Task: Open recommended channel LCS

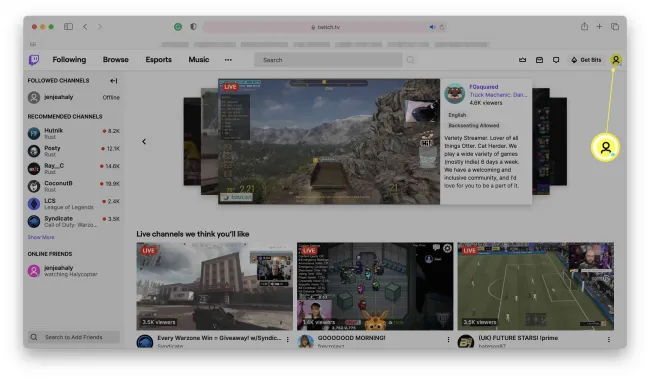Action: (x=73, y=204)
